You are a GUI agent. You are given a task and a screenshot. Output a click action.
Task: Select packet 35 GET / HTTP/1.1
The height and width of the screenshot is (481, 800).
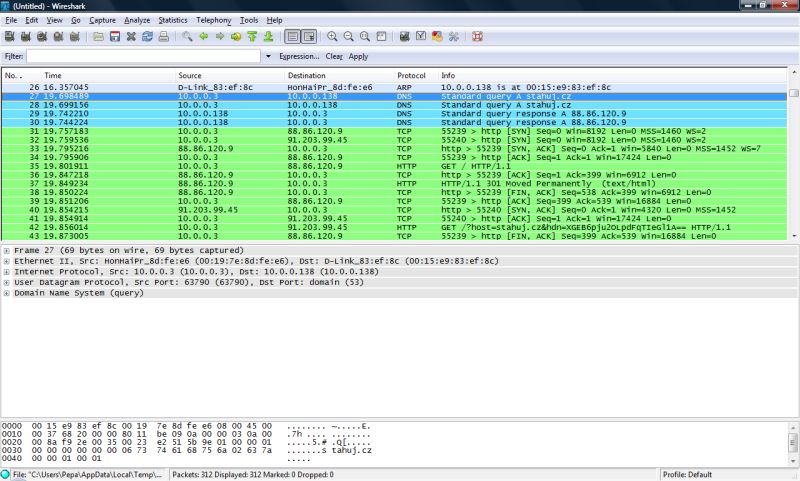pos(394,166)
